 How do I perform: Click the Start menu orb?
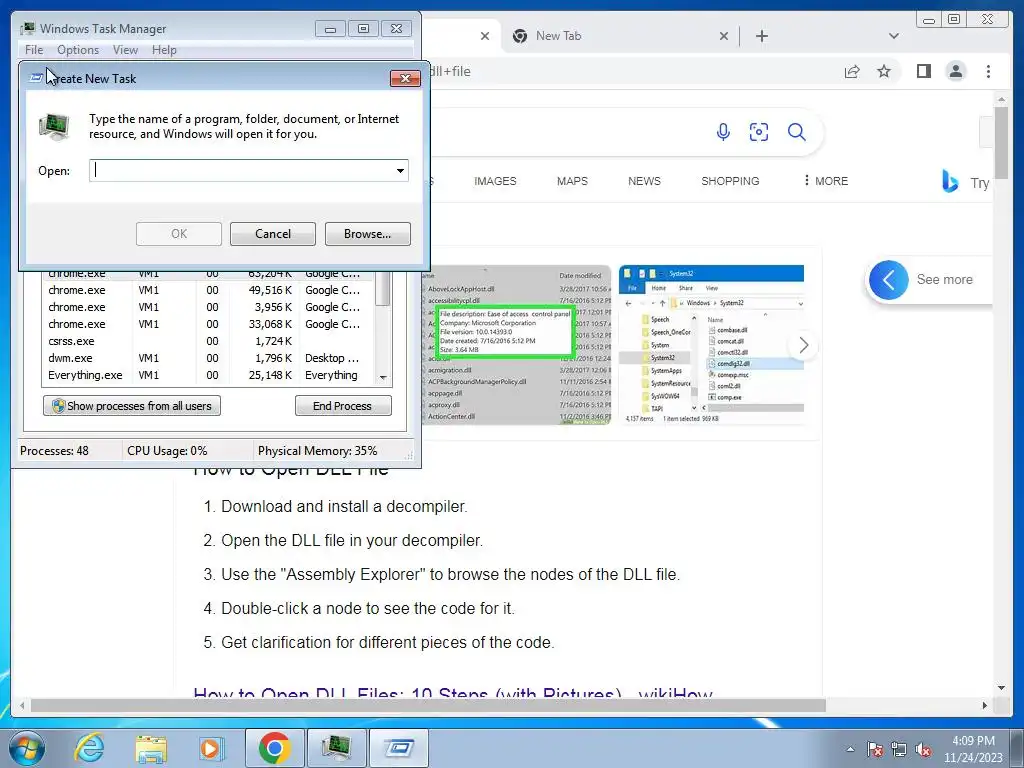pos(27,748)
